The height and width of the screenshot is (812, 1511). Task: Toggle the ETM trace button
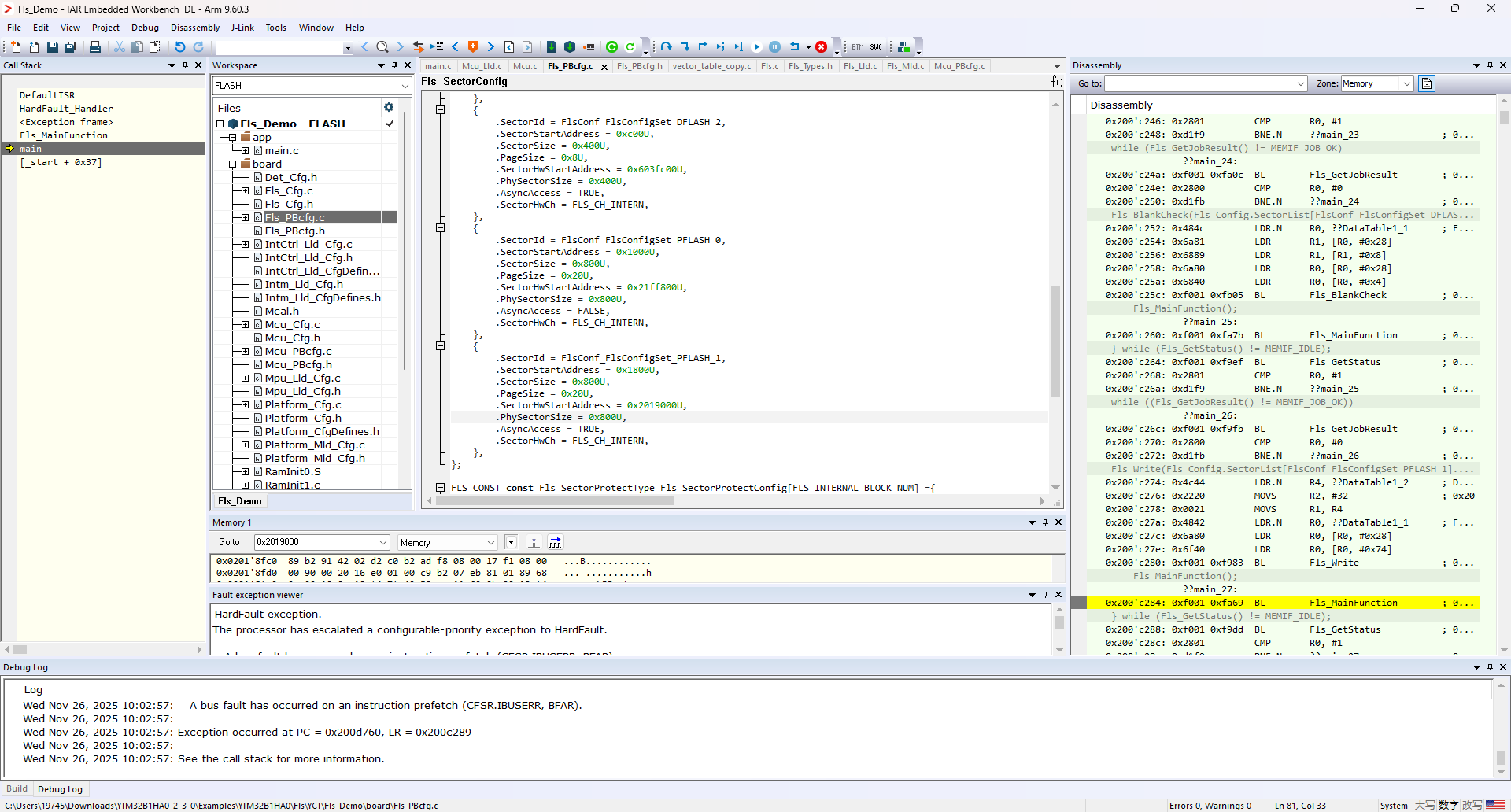coord(858,47)
